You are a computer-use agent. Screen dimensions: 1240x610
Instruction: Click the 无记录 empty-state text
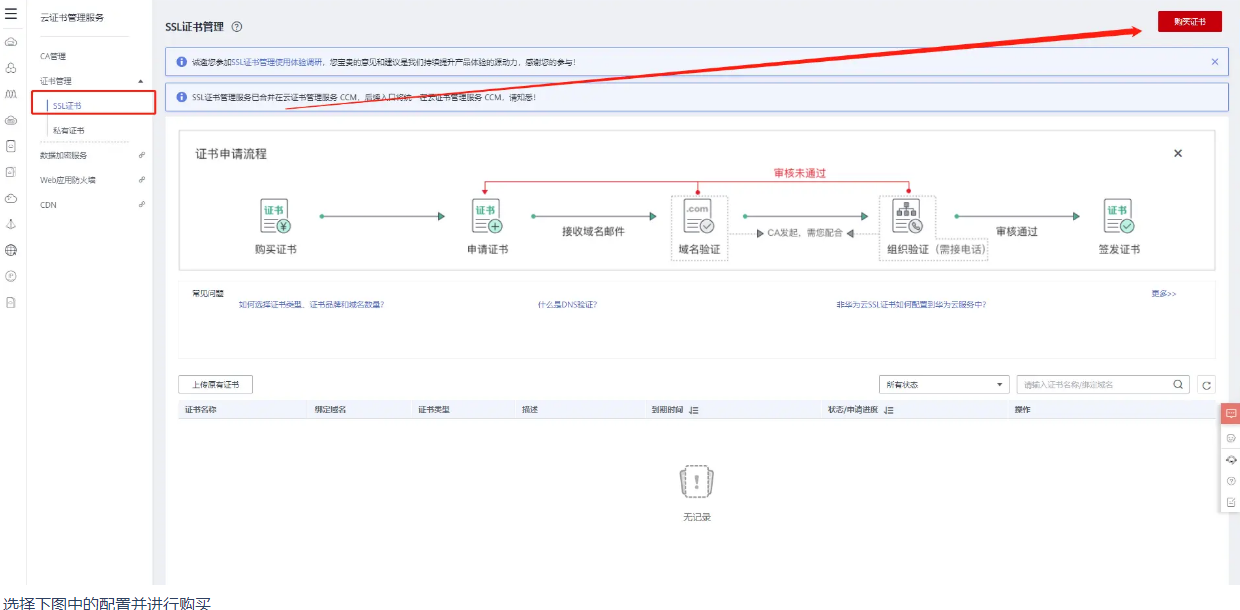coord(696,517)
